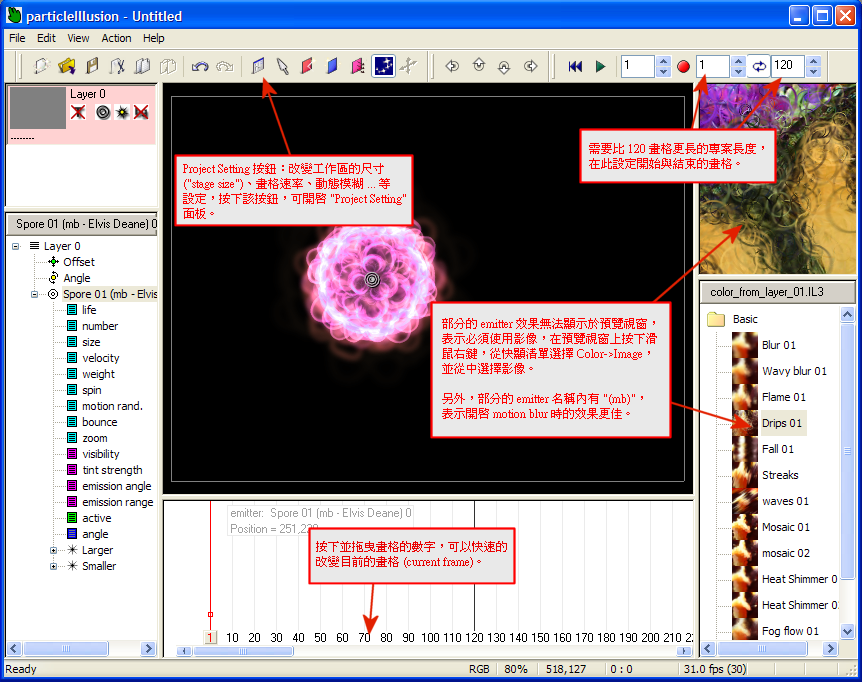
Task: Click the end frame field showing 120
Action: click(x=785, y=66)
